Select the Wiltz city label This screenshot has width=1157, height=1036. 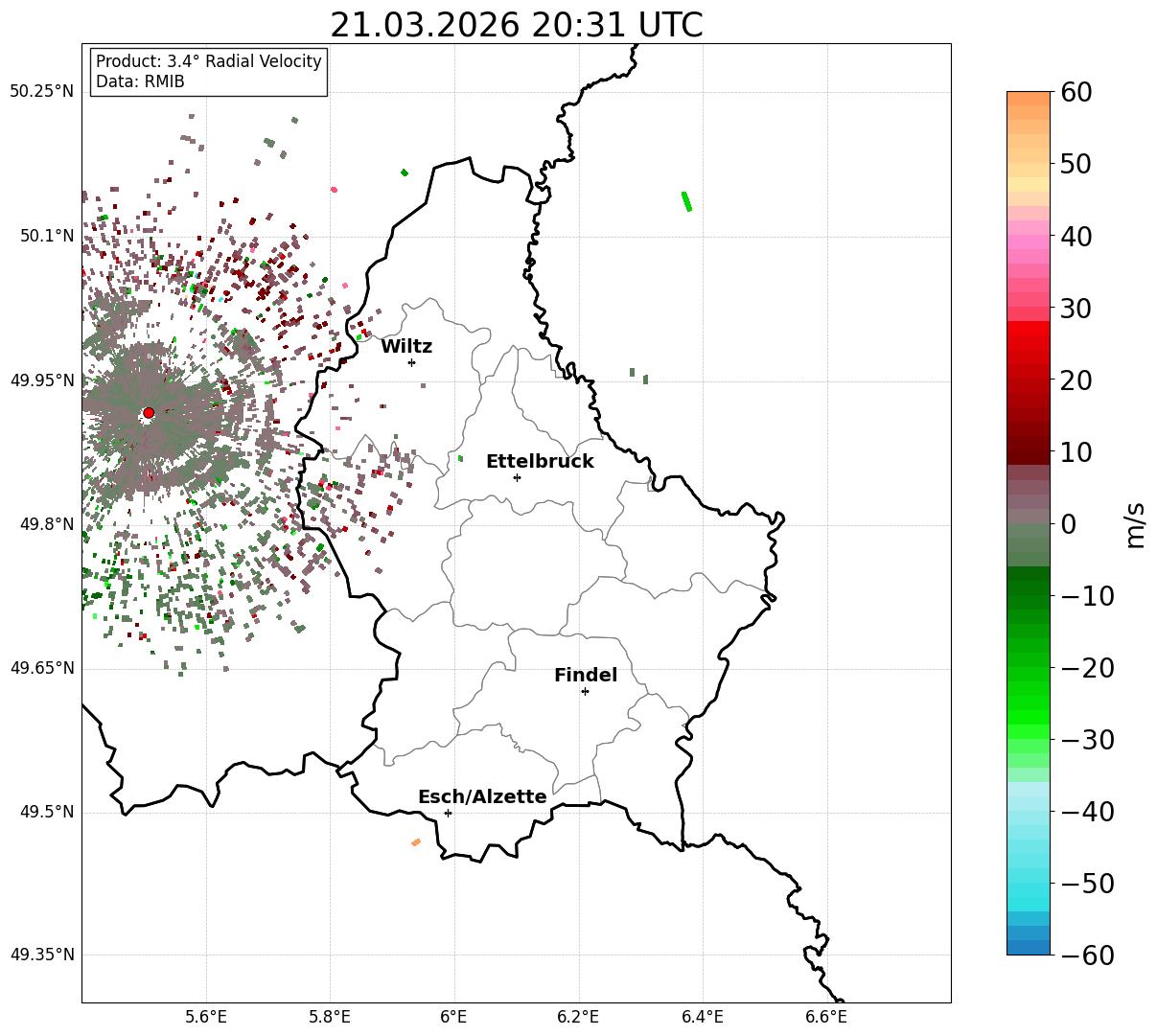click(406, 347)
